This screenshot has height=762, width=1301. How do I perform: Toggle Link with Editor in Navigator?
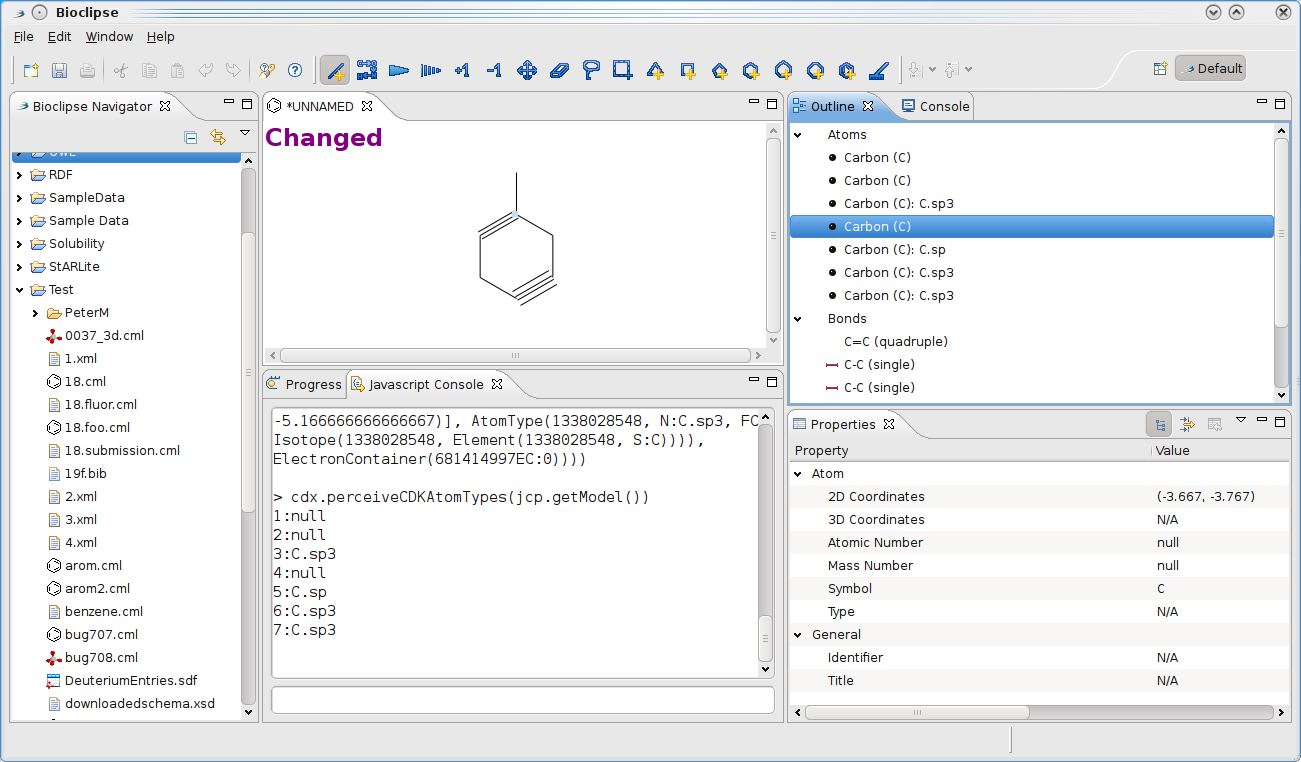coord(218,137)
